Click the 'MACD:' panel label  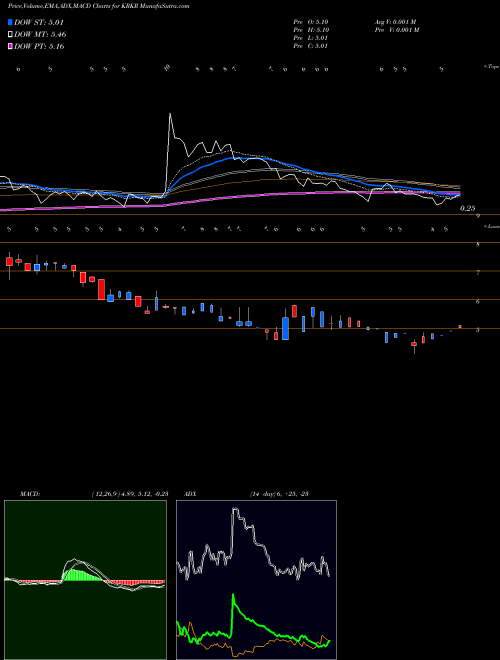click(x=30, y=494)
